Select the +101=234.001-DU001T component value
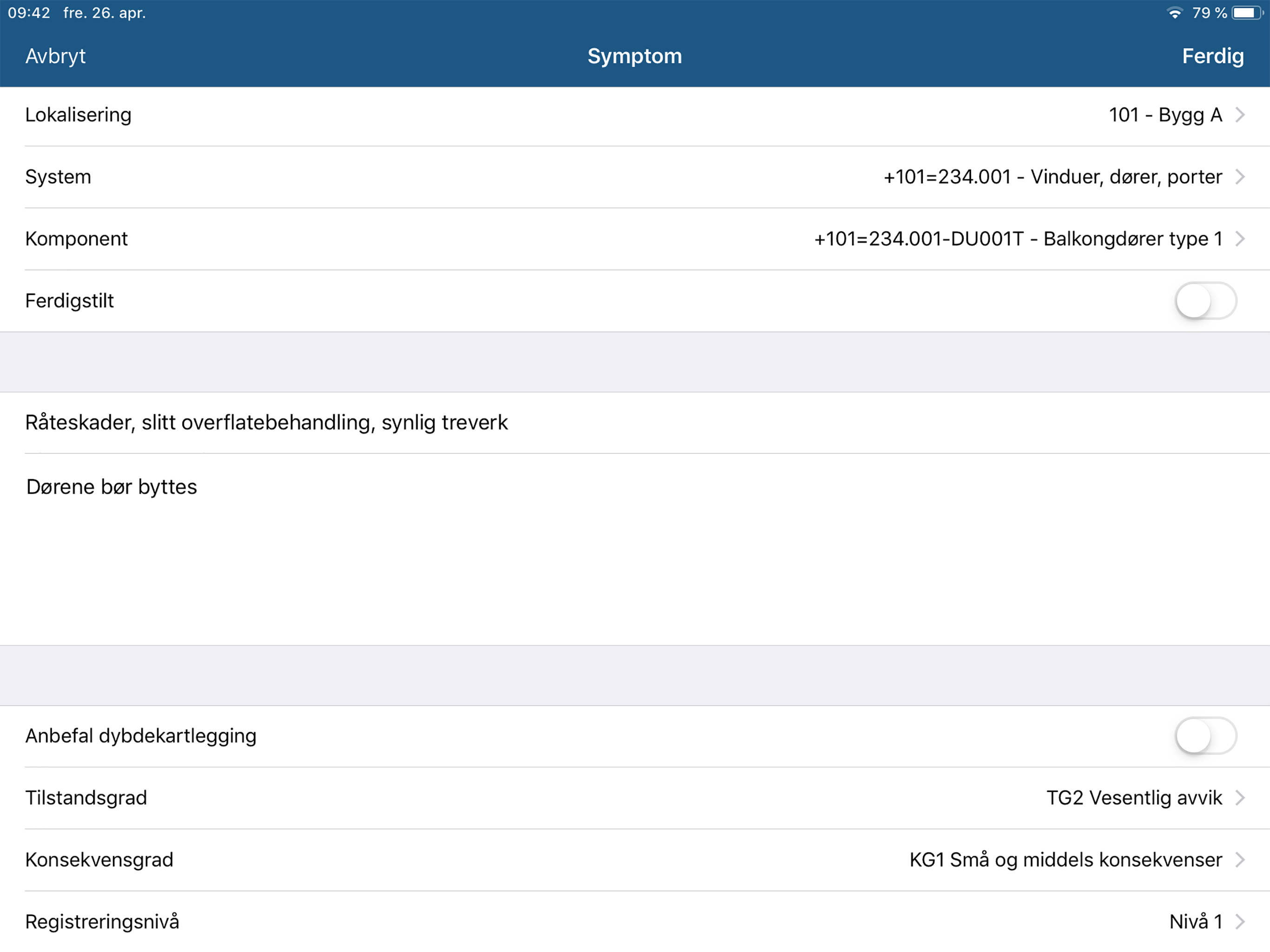Image resolution: width=1270 pixels, height=952 pixels. (x=1018, y=239)
